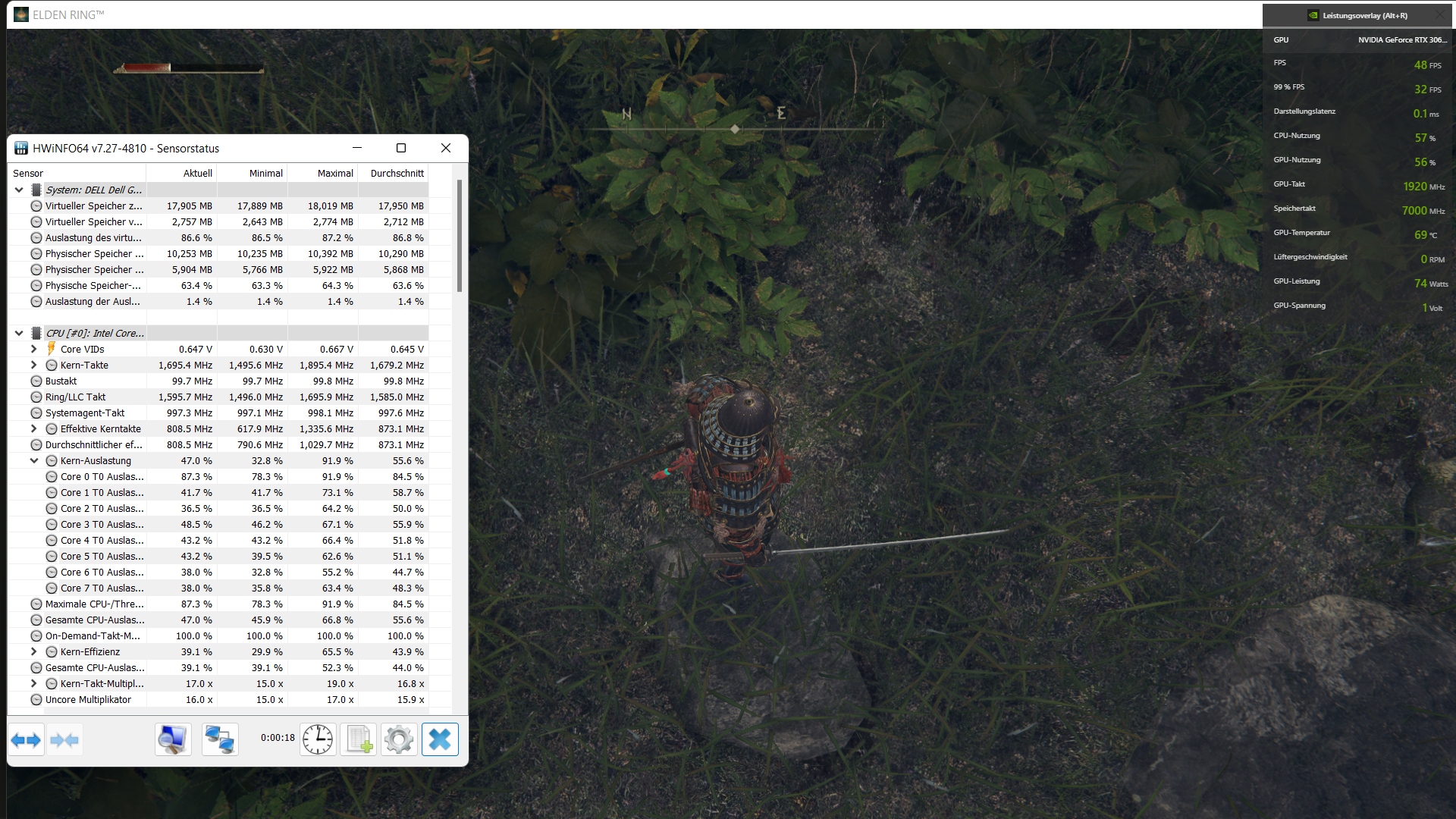Viewport: 1456px width, 819px height.
Task: Expand the Core VIDs row
Action: point(34,349)
